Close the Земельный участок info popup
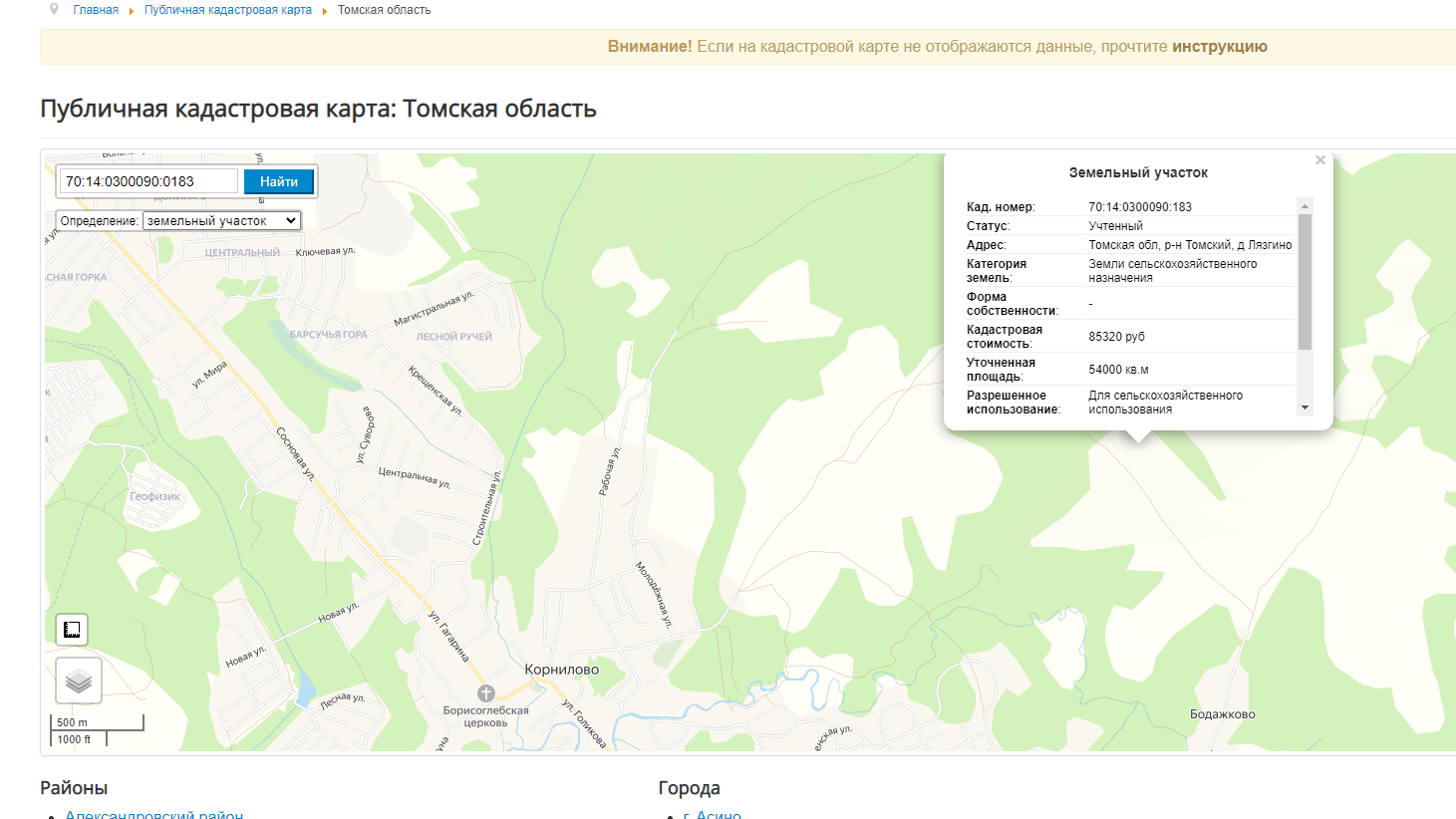The image size is (1456, 819). click(1319, 160)
